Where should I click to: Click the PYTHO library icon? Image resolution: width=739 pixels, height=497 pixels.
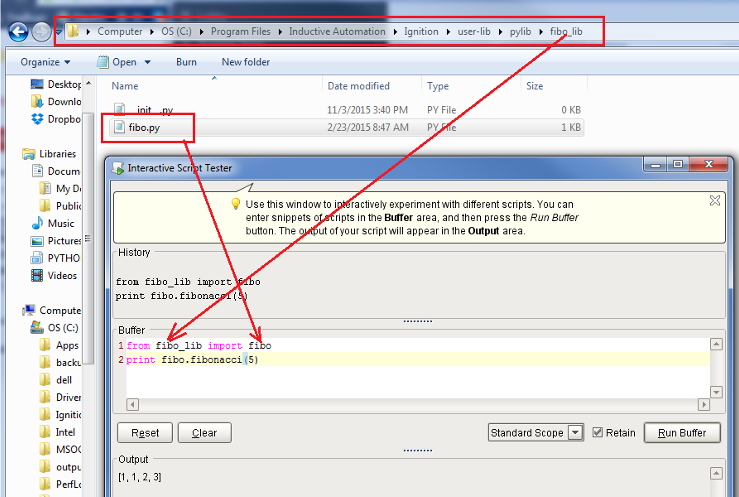coord(37,258)
